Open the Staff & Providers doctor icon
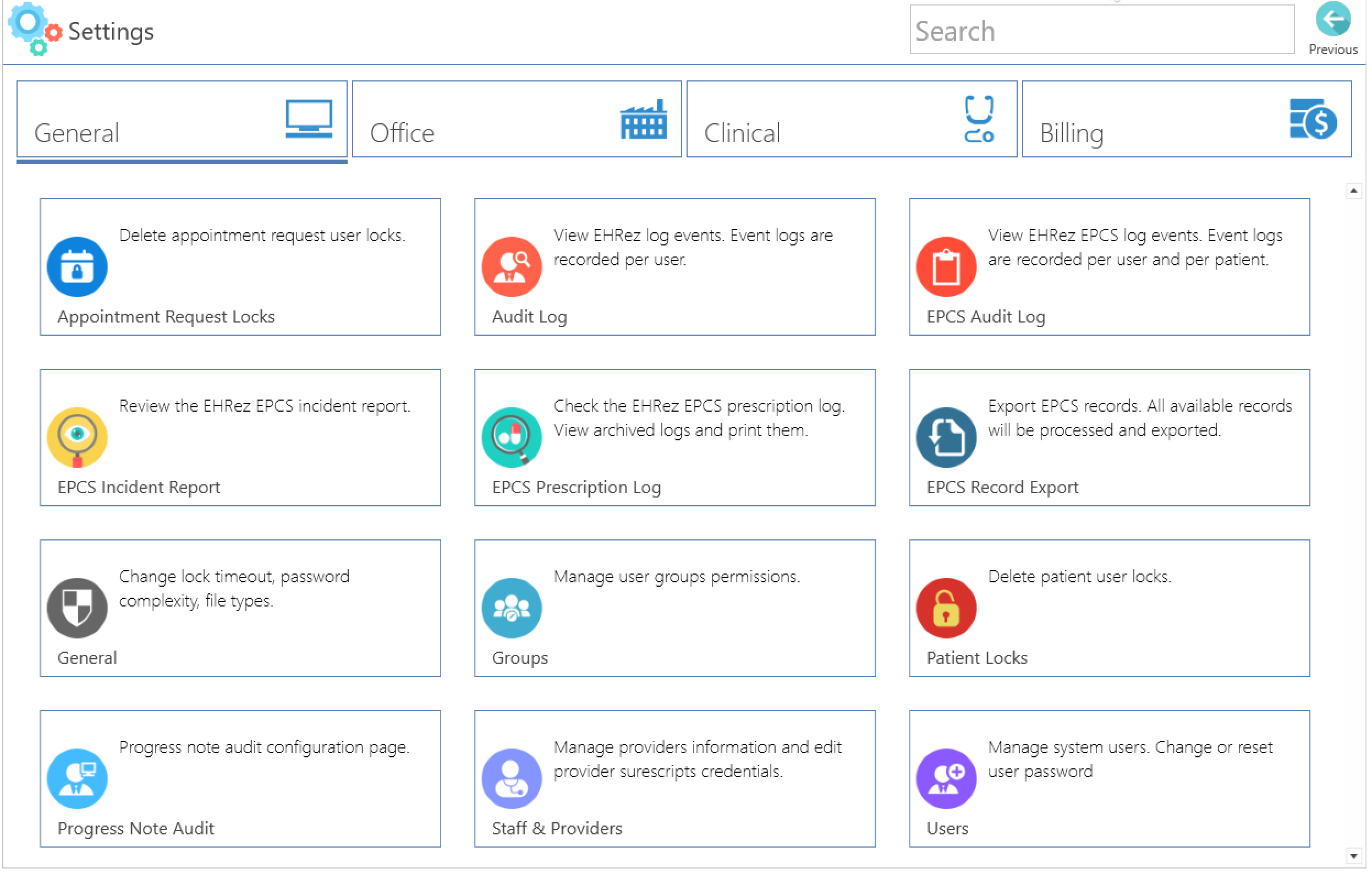This screenshot has width=1372, height=874. [x=512, y=778]
